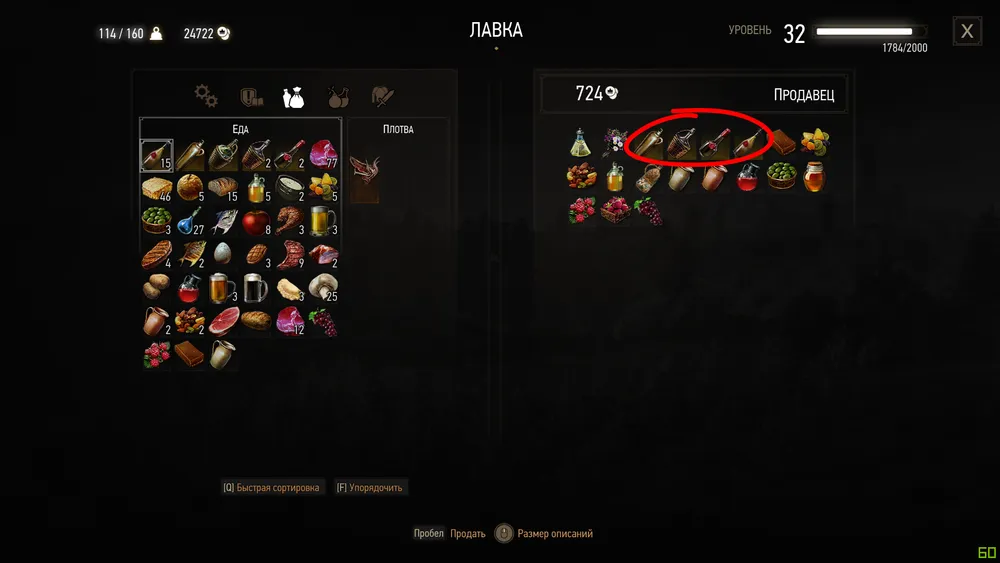1000x563 pixels.
Task: Select the blue potion stack of 27
Action: click(x=190, y=221)
